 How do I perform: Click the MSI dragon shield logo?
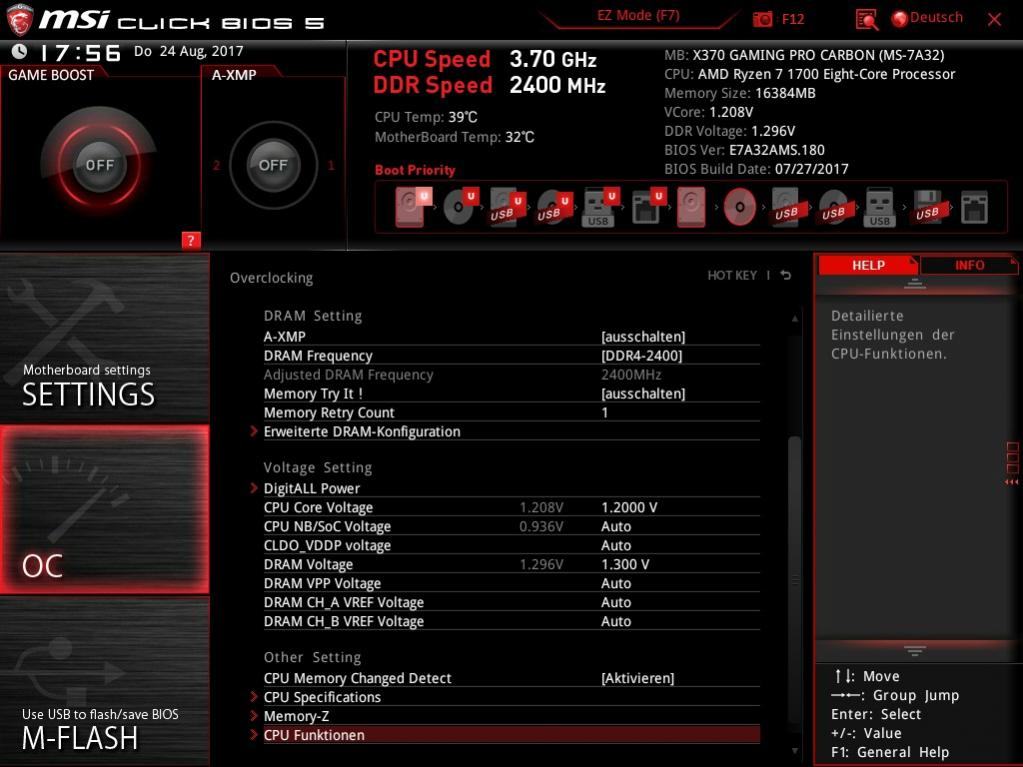point(19,18)
